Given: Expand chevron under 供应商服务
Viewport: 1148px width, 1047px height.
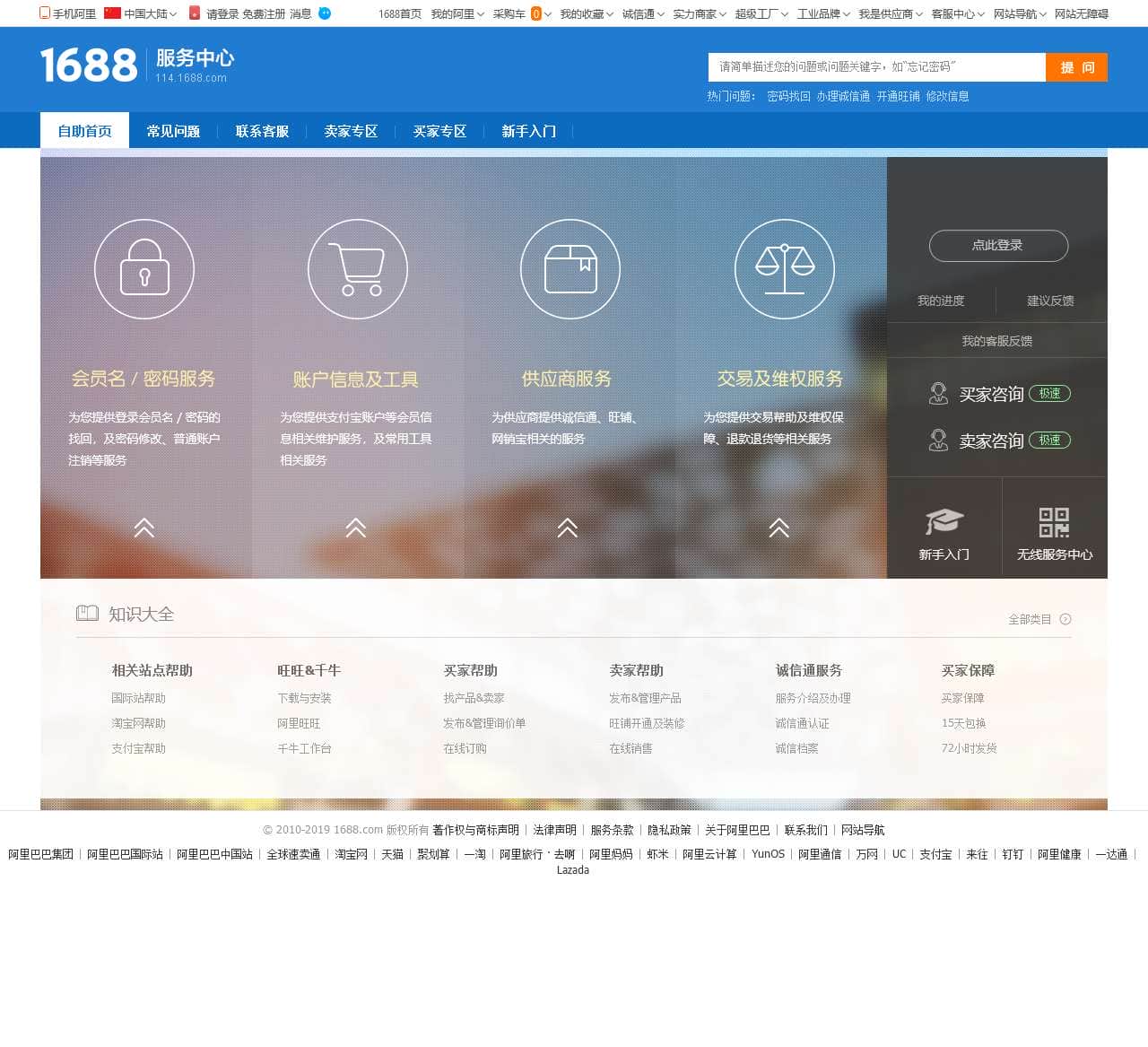Looking at the screenshot, I should tap(568, 528).
